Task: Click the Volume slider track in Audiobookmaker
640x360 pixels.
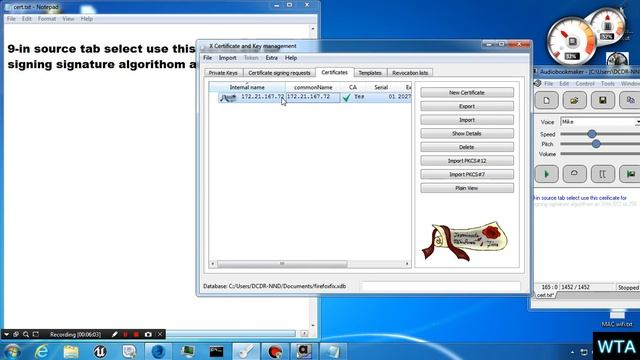Action: [x=600, y=154]
